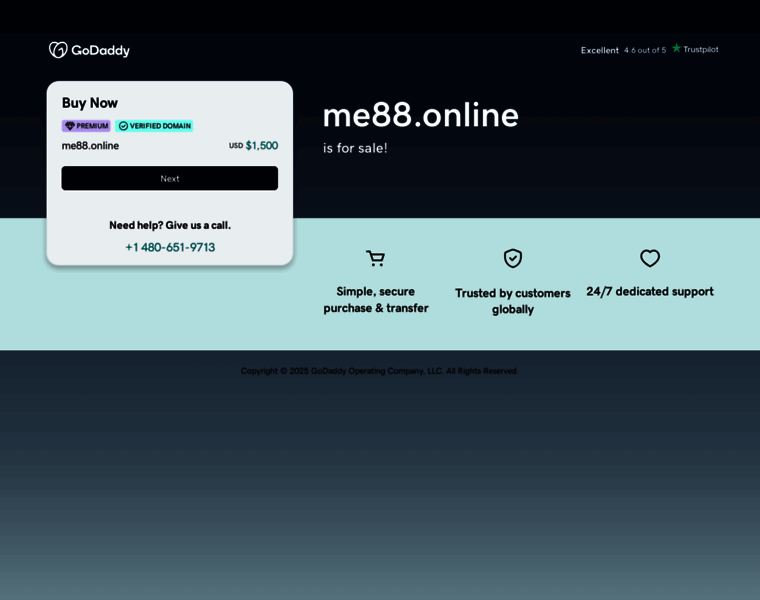
Task: Click the 'Excellent' rating word
Action: [600, 50]
